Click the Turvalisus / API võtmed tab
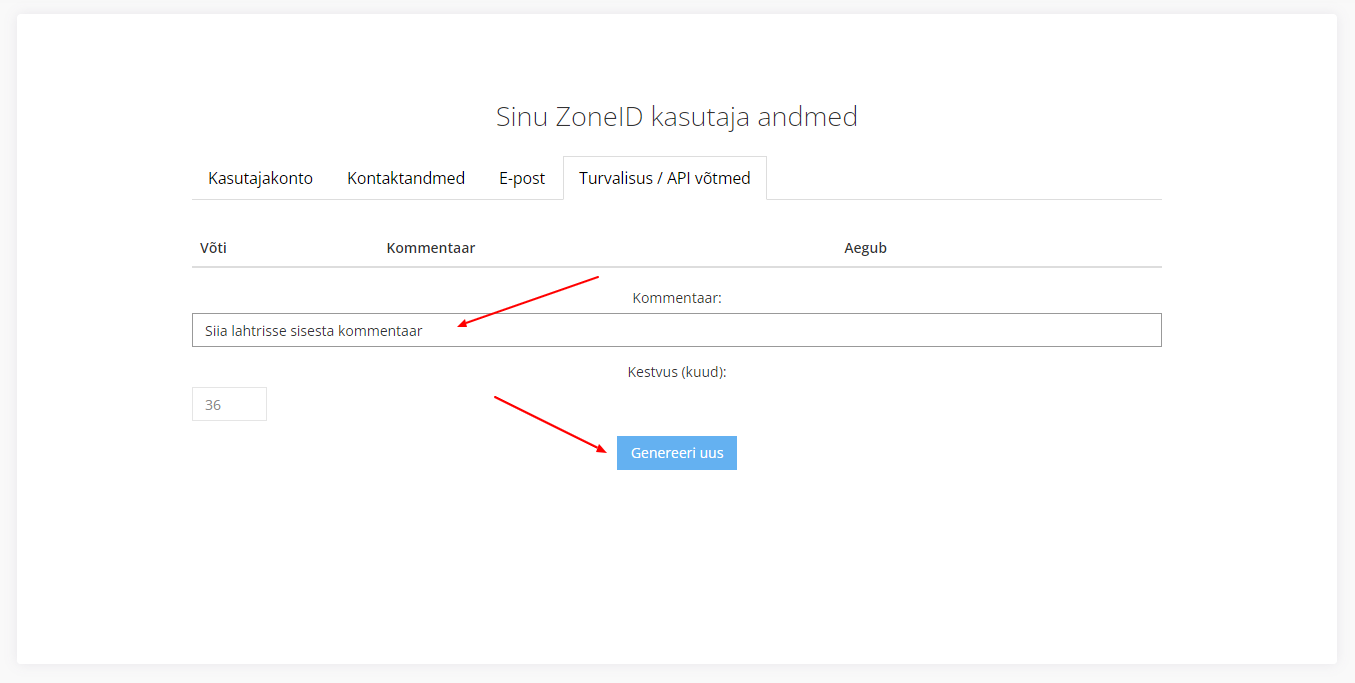Viewport: 1355px width, 683px height. click(x=664, y=179)
